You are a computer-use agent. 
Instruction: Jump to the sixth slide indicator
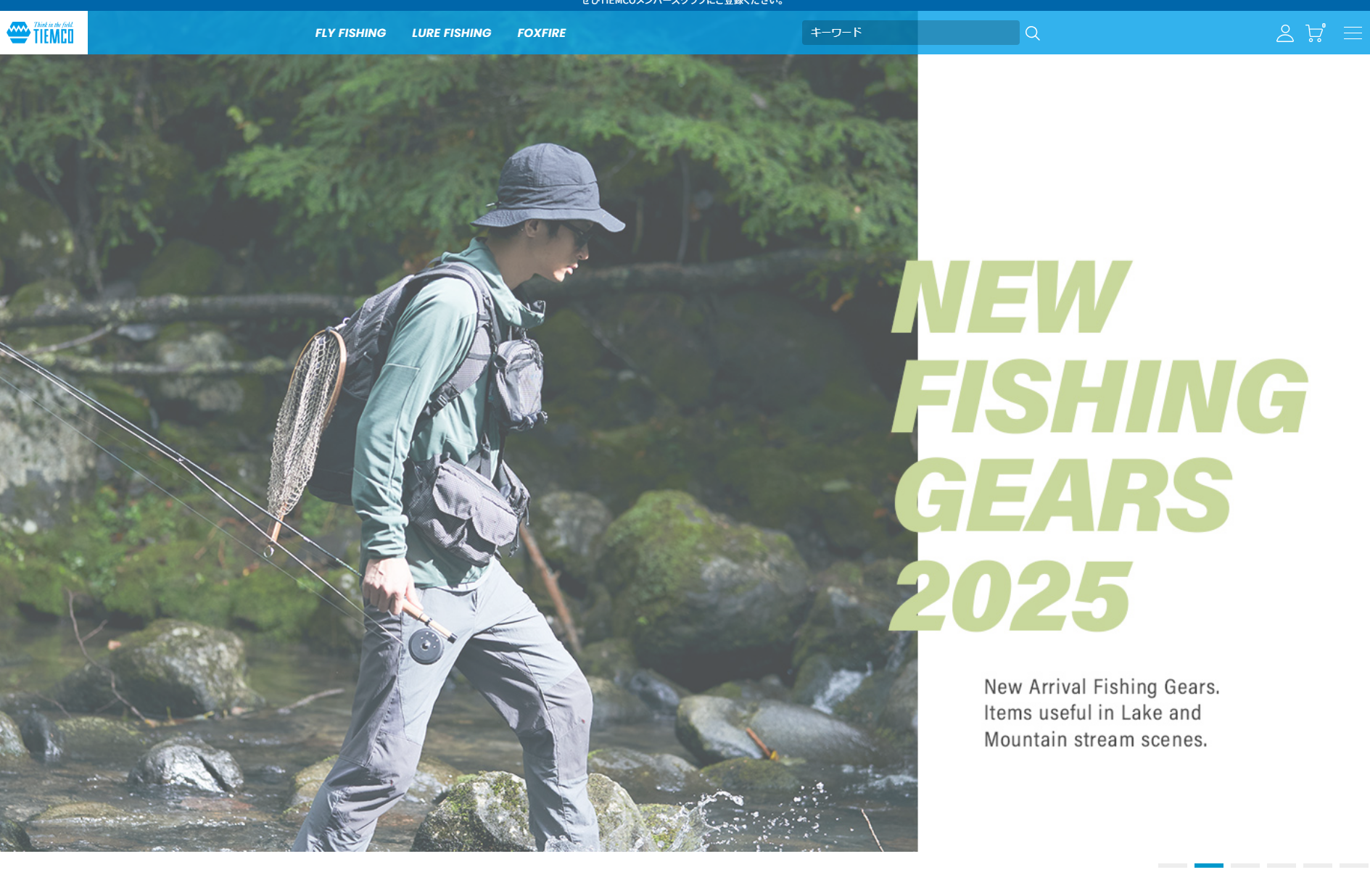pyautogui.click(x=1353, y=866)
